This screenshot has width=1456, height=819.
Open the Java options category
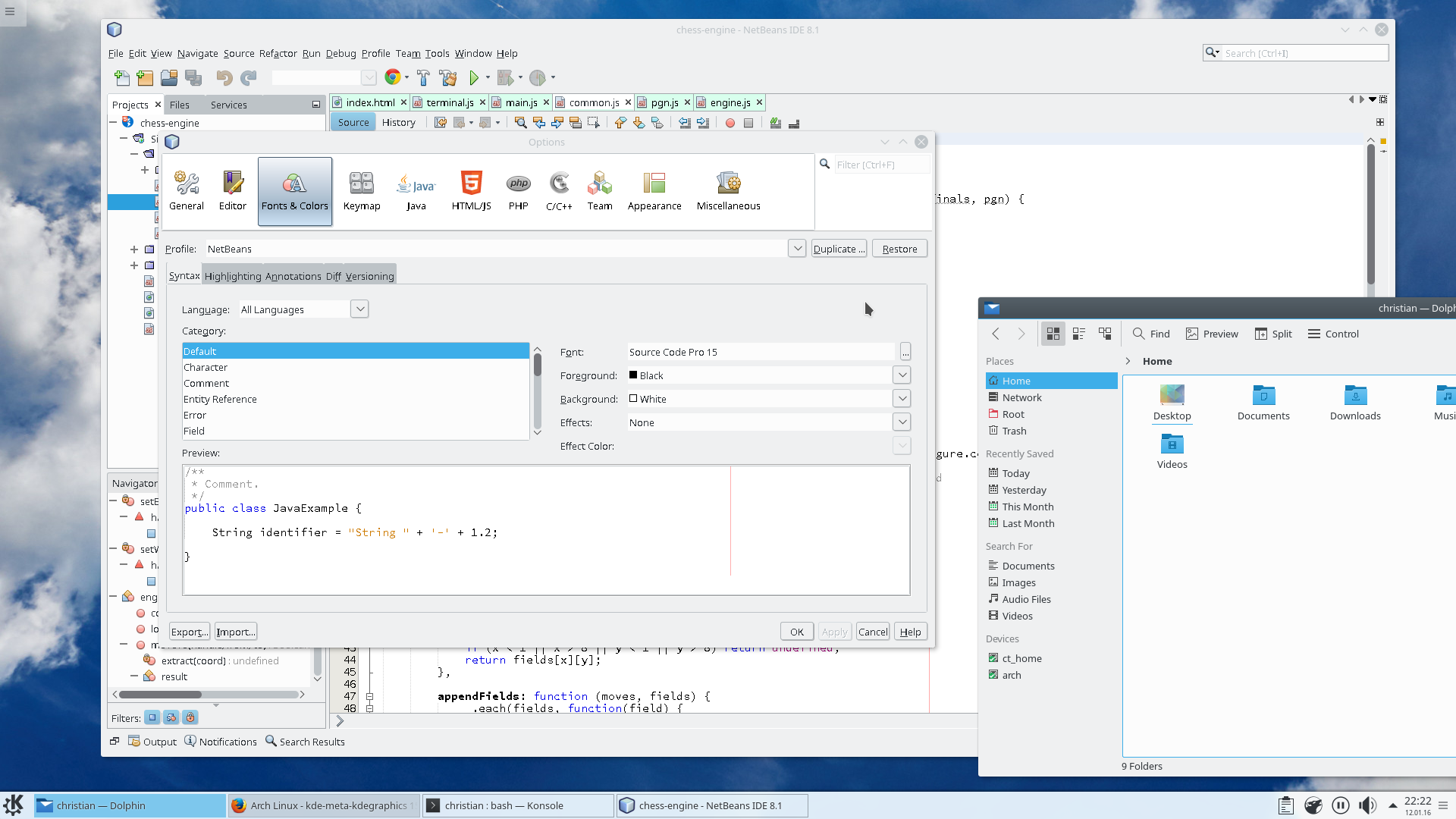[x=416, y=191]
